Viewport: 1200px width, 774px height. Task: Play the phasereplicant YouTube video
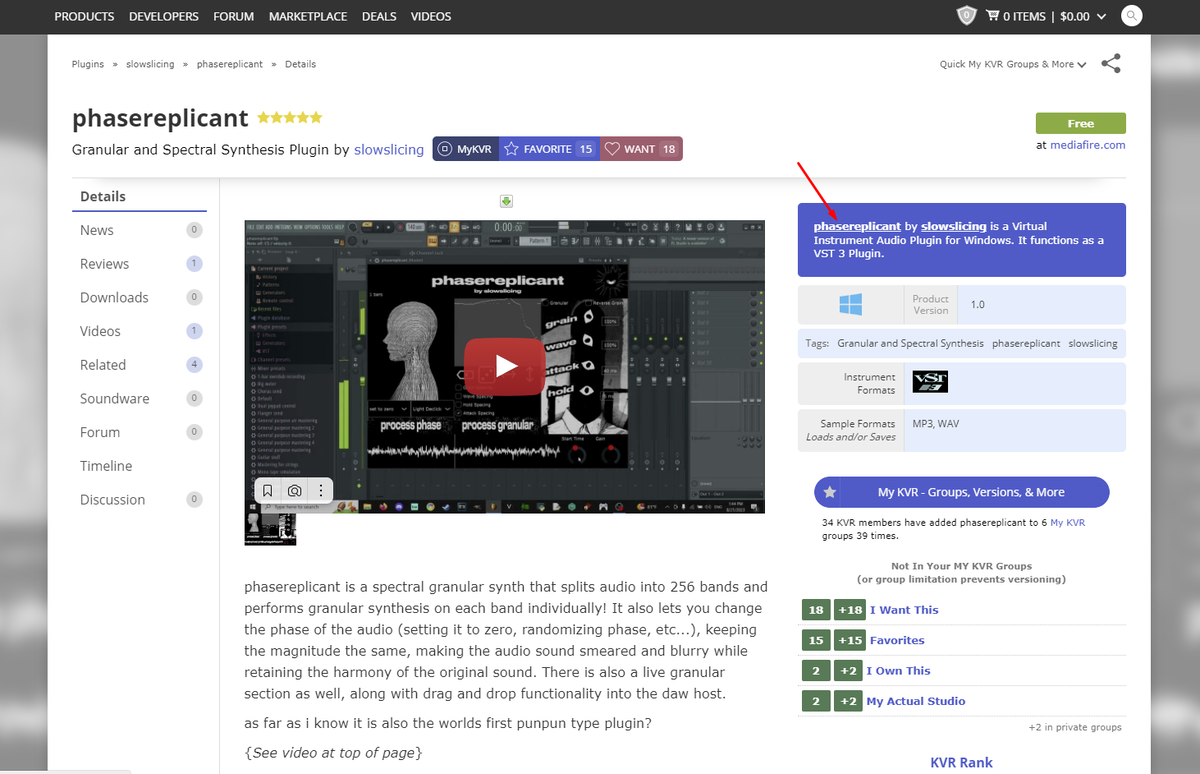click(505, 366)
